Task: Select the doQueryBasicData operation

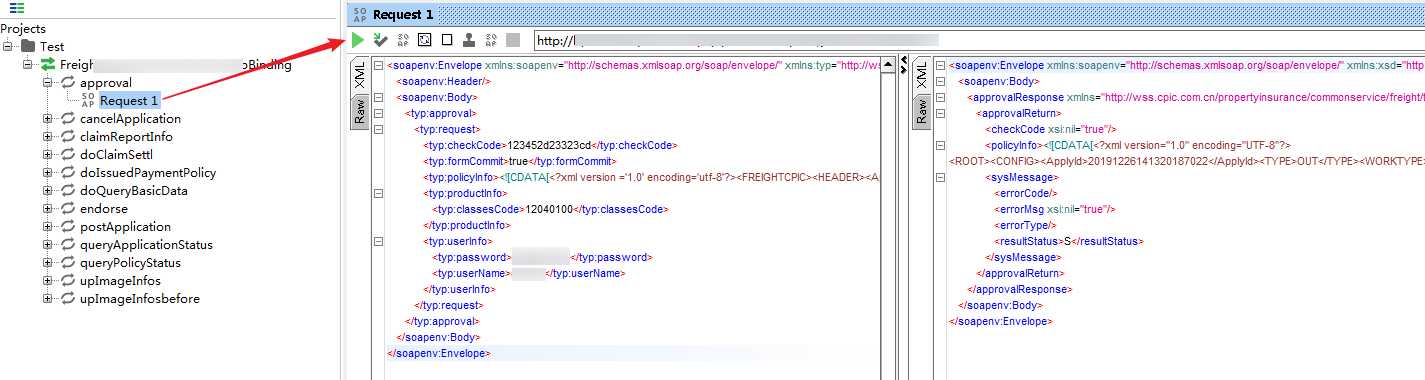Action: point(134,191)
